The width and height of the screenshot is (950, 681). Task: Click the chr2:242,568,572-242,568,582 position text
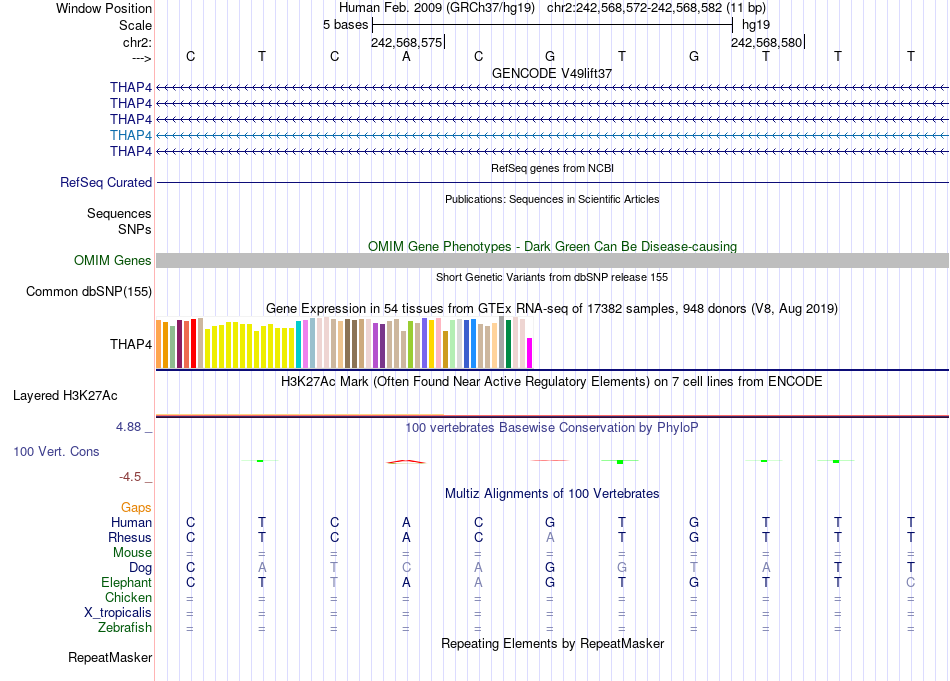(656, 8)
